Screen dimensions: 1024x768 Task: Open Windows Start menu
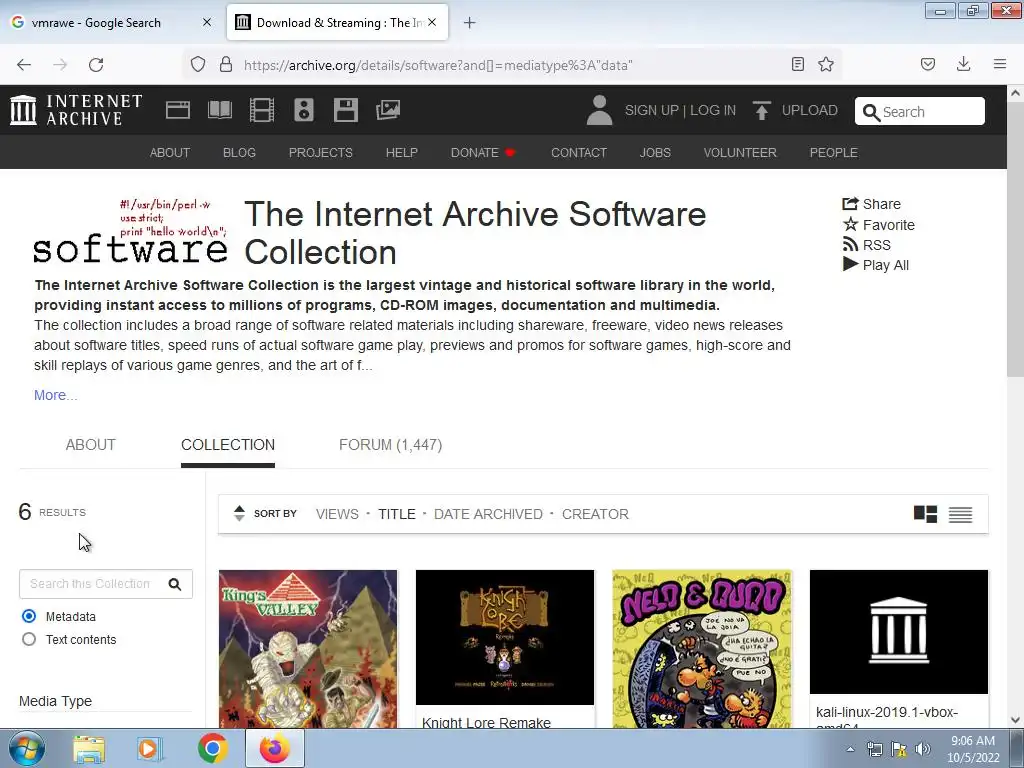click(26, 748)
